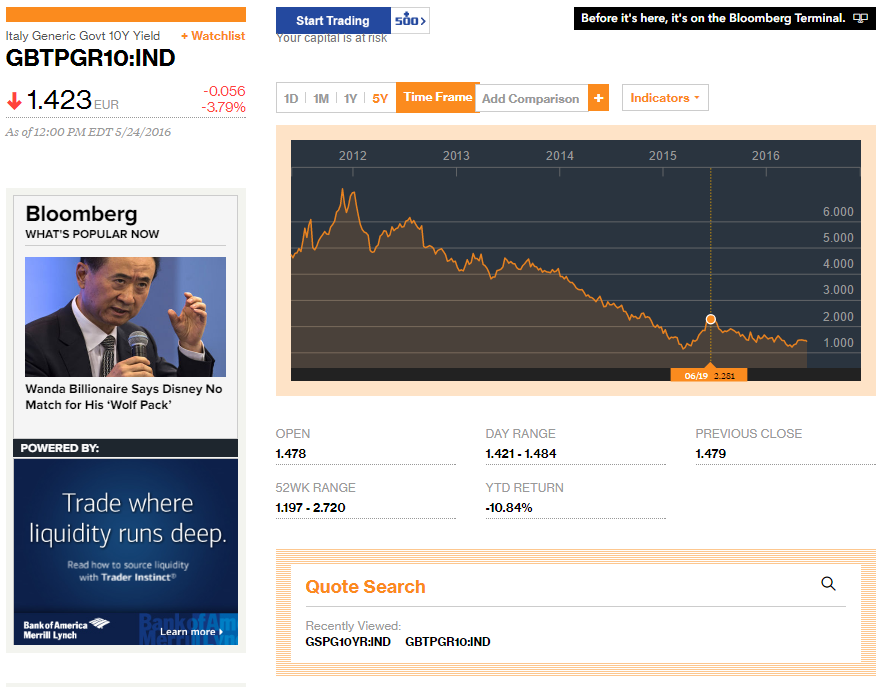Click the 52WK Range value 1.197 - 2.720
Image resolution: width=890 pixels, height=687 pixels.
coord(310,508)
